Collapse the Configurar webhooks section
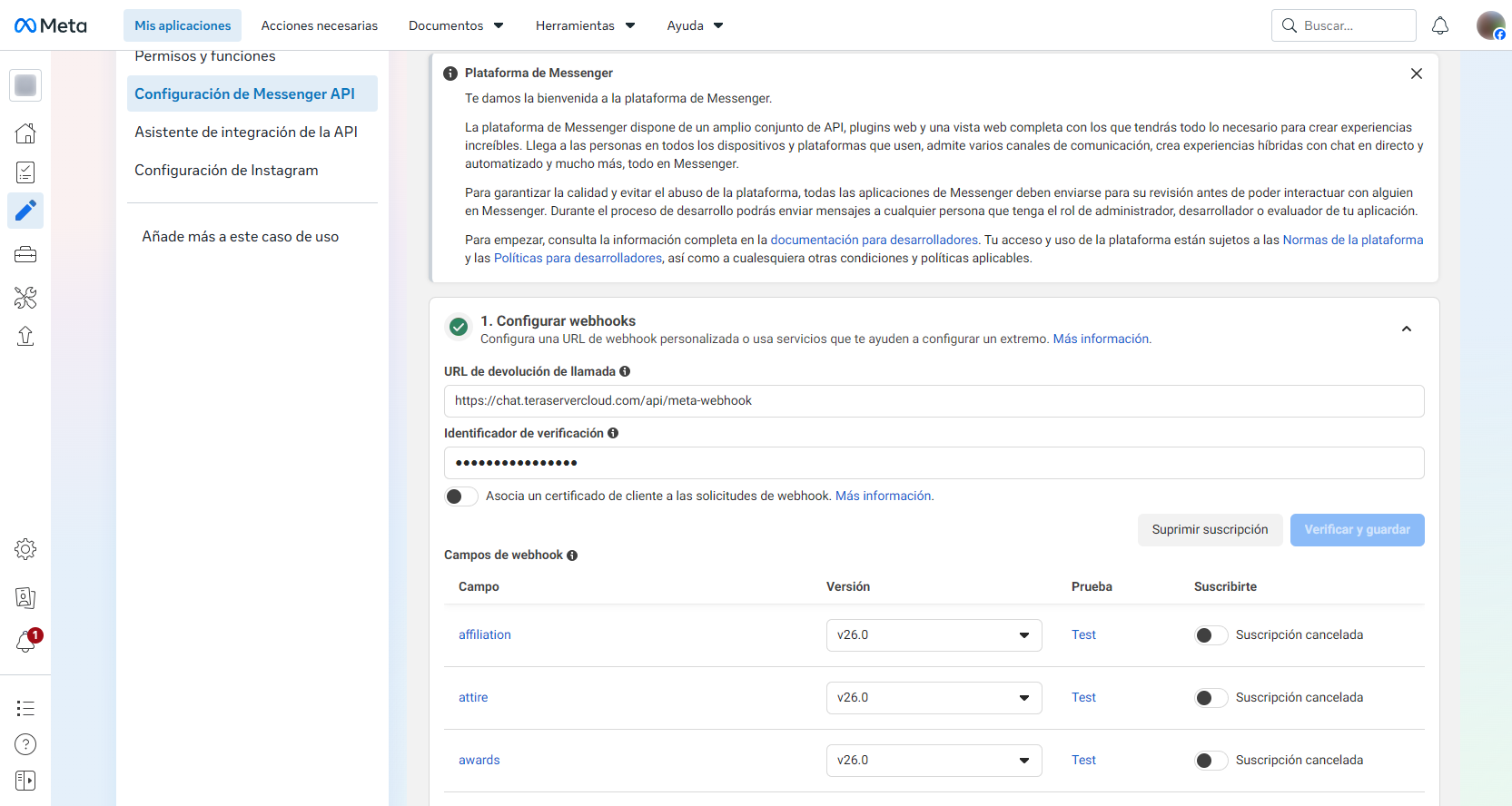This screenshot has width=1512, height=806. (x=1407, y=329)
